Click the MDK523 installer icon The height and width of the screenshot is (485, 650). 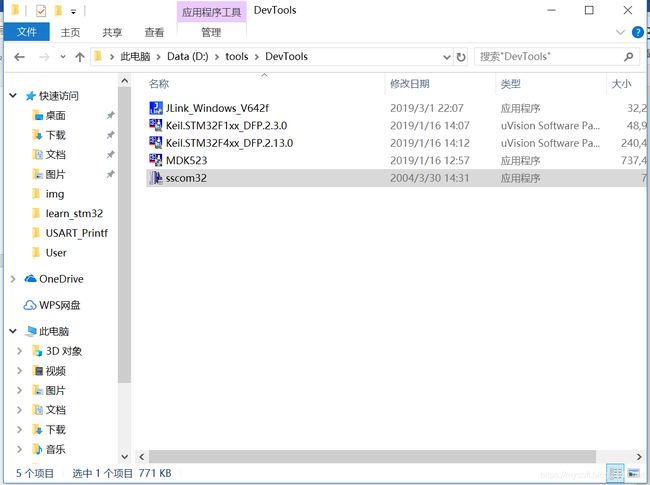point(156,160)
